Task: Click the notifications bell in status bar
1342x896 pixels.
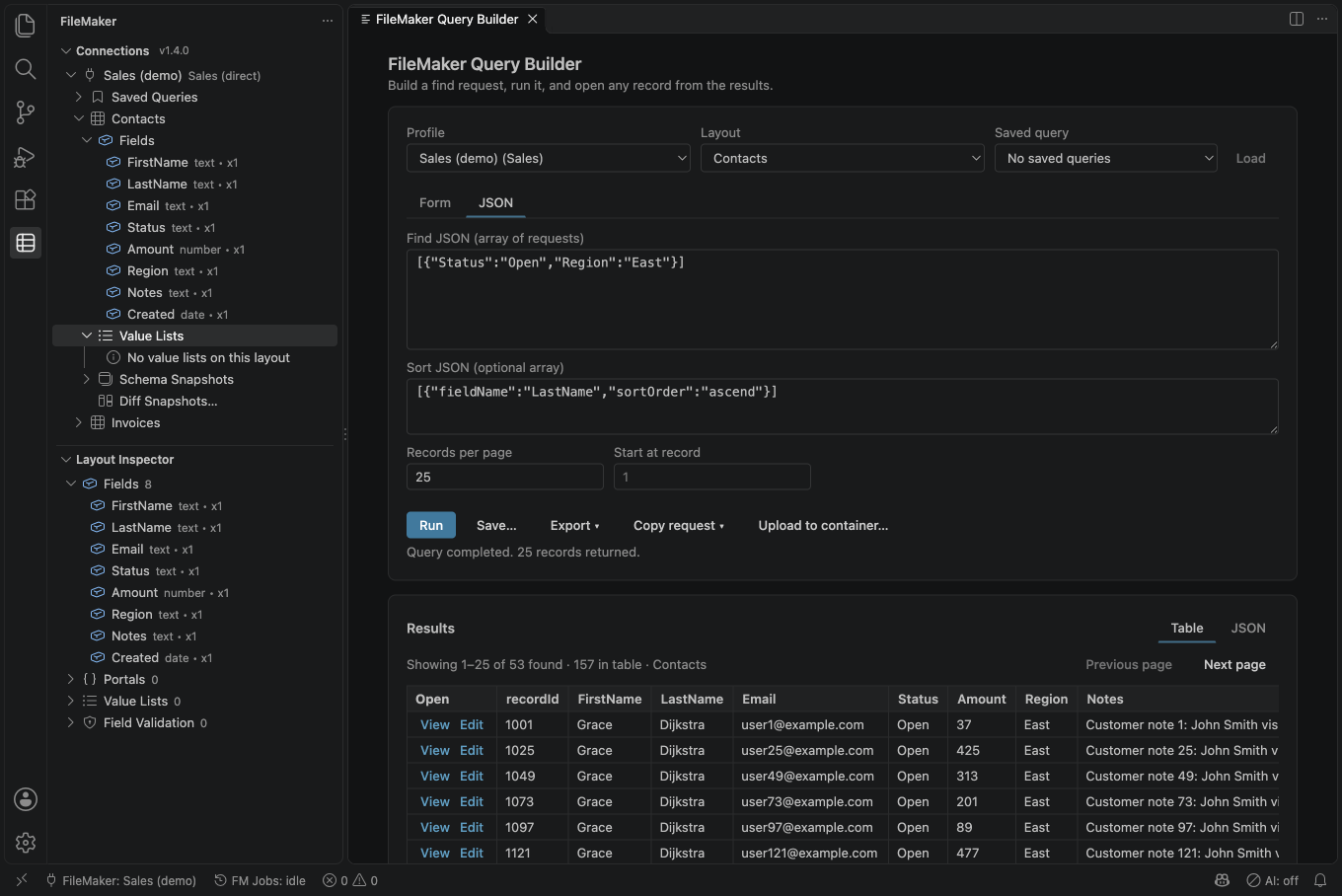Action: [1320, 880]
